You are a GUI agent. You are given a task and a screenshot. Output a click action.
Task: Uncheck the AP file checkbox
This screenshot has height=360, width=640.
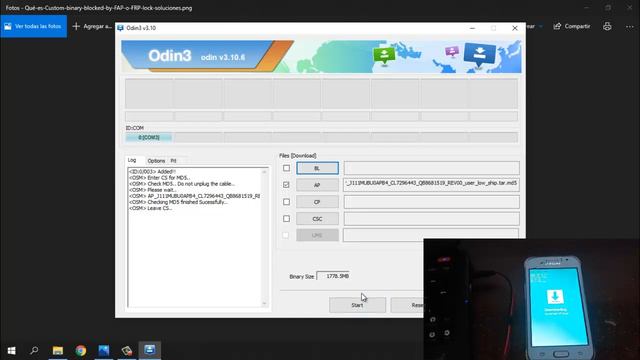point(287,185)
